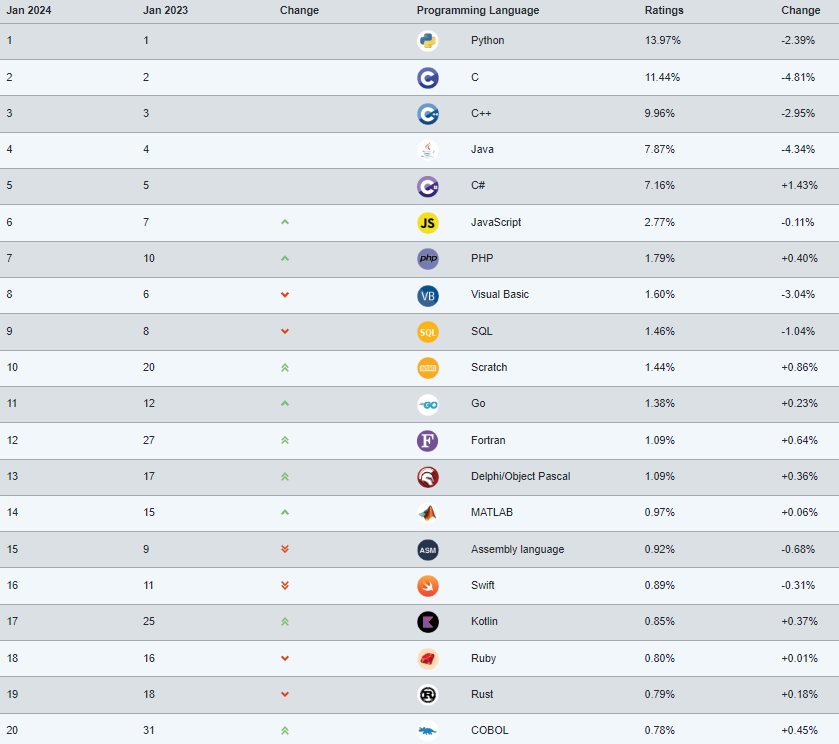Click the MATLAB logo icon
The width and height of the screenshot is (839, 744).
[x=428, y=513]
